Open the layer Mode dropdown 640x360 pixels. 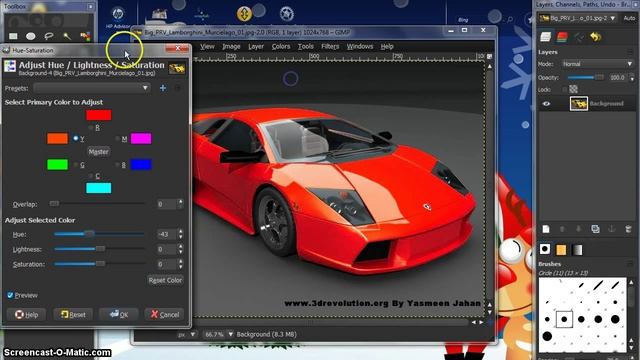(598, 64)
